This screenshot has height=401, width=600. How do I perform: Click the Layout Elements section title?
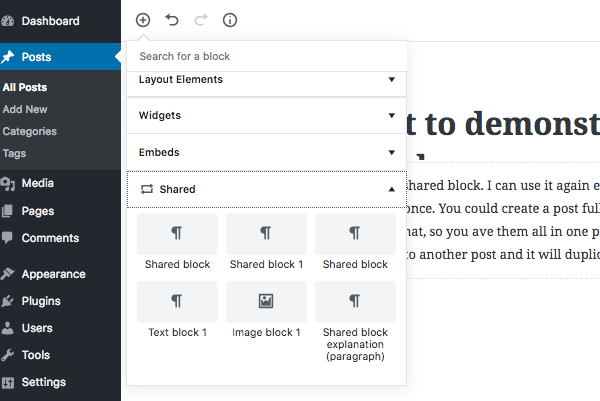pyautogui.click(x=181, y=80)
